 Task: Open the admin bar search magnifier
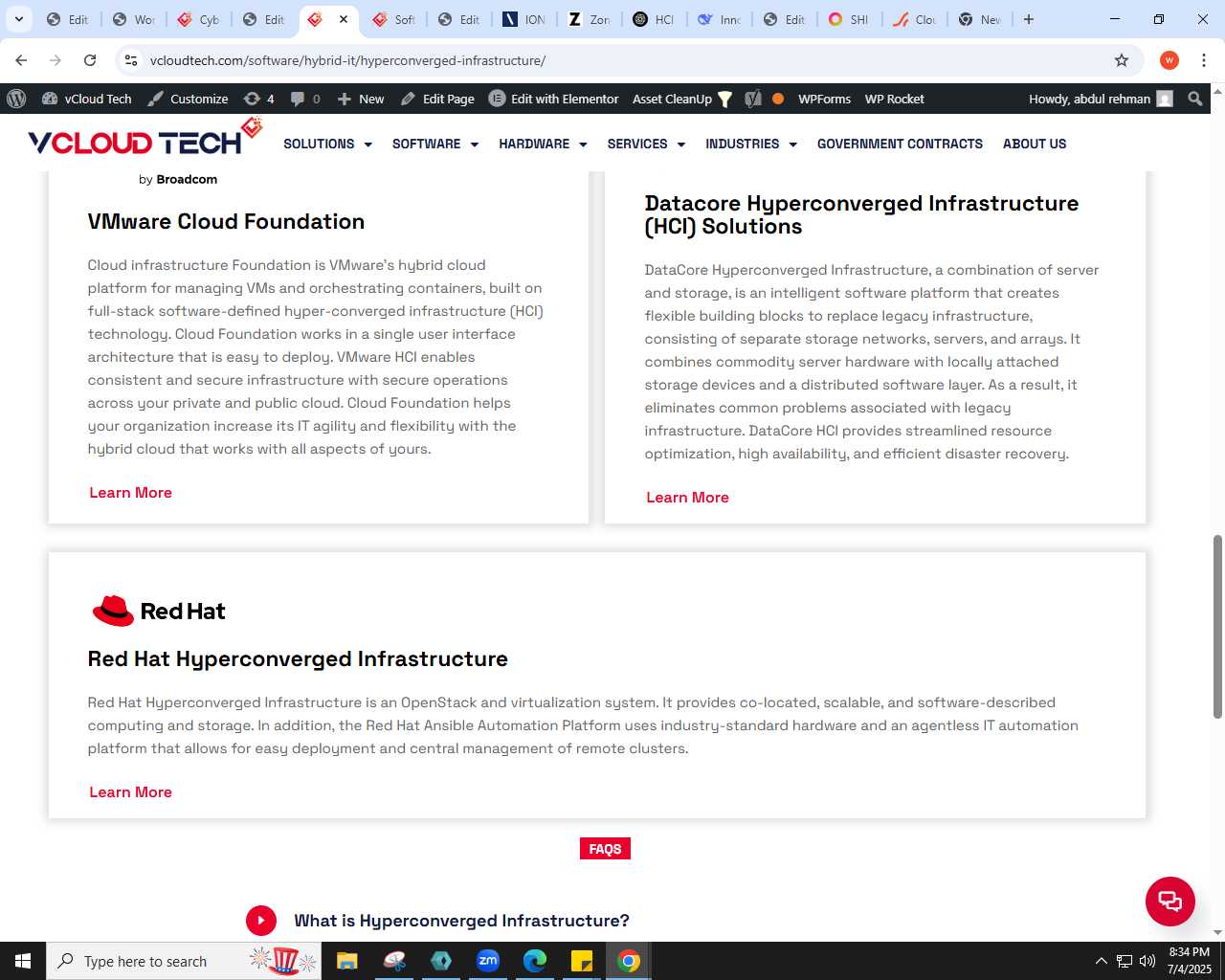(1194, 99)
